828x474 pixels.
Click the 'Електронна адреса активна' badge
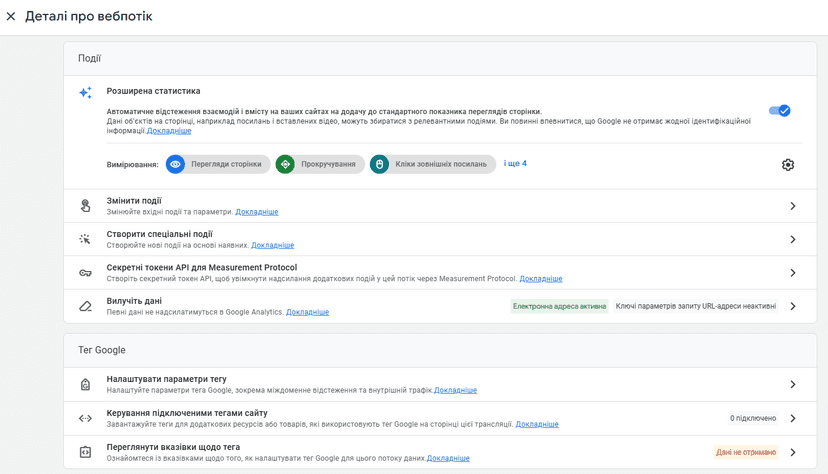click(559, 306)
